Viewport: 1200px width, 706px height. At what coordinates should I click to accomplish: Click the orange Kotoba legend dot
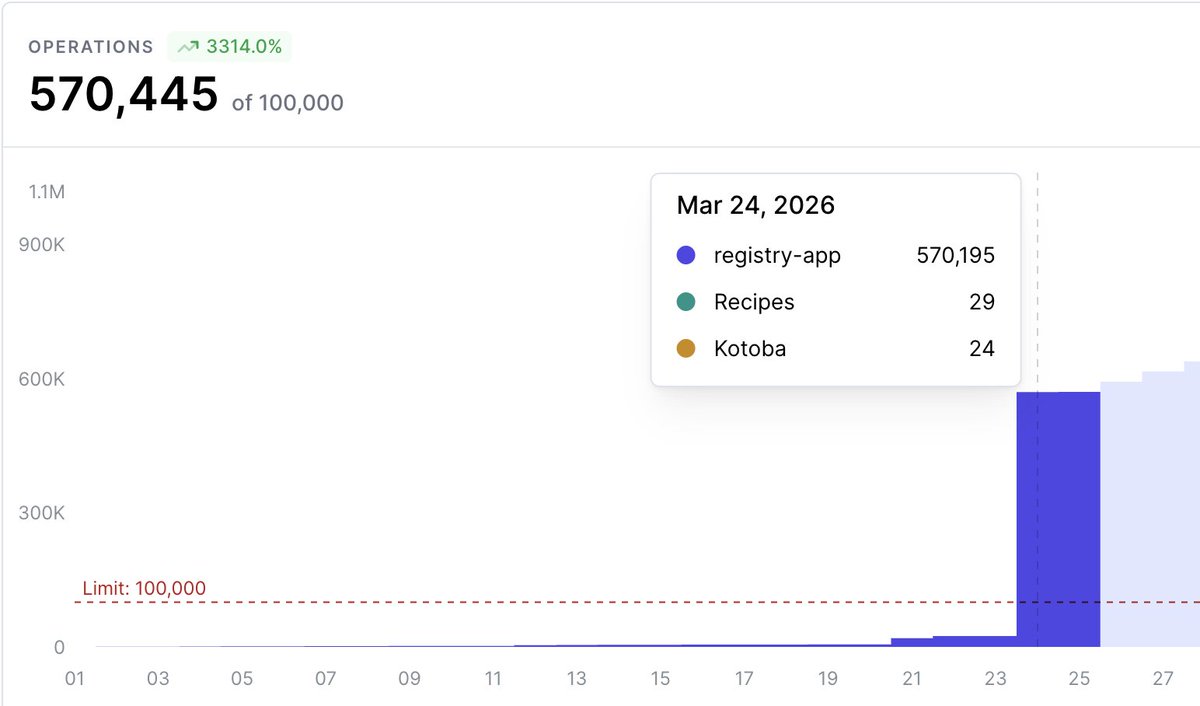(x=686, y=349)
